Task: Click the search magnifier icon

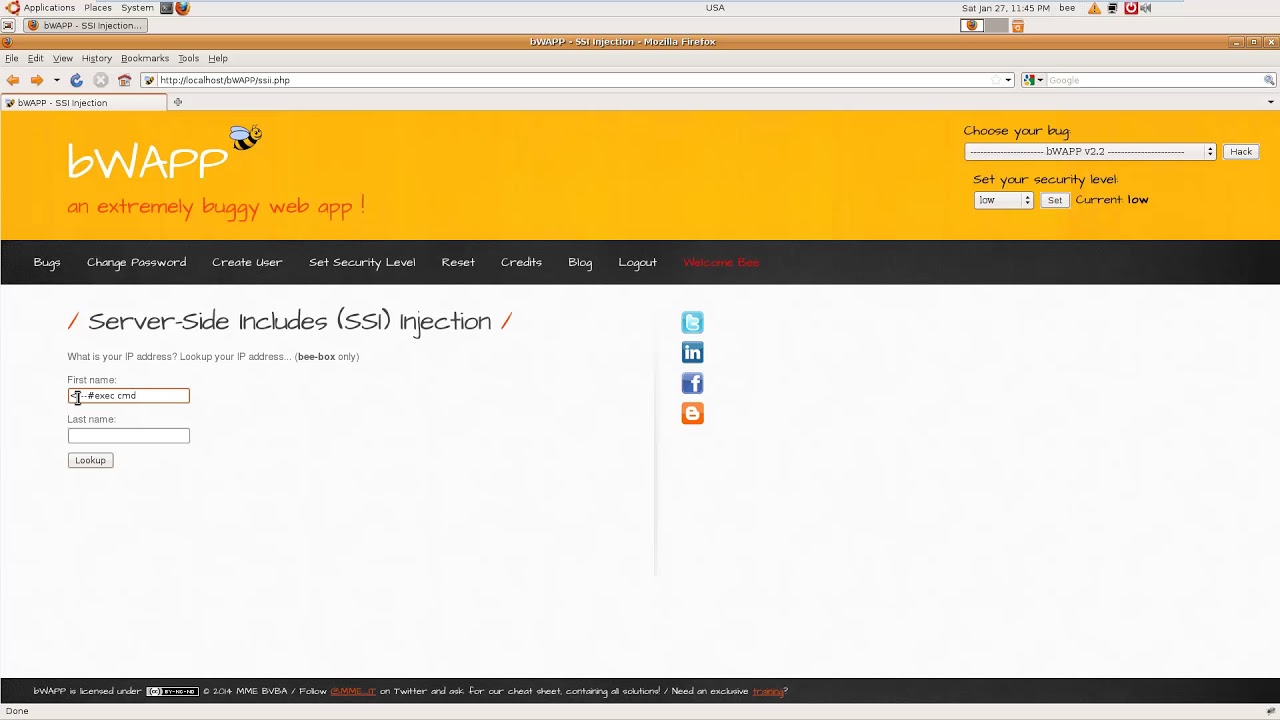Action: click(x=1269, y=80)
